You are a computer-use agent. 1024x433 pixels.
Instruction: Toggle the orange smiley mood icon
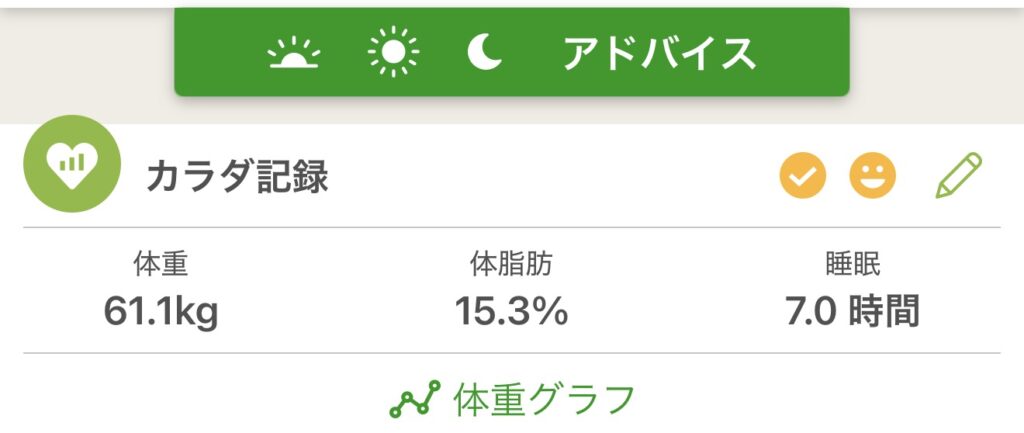coord(873,177)
